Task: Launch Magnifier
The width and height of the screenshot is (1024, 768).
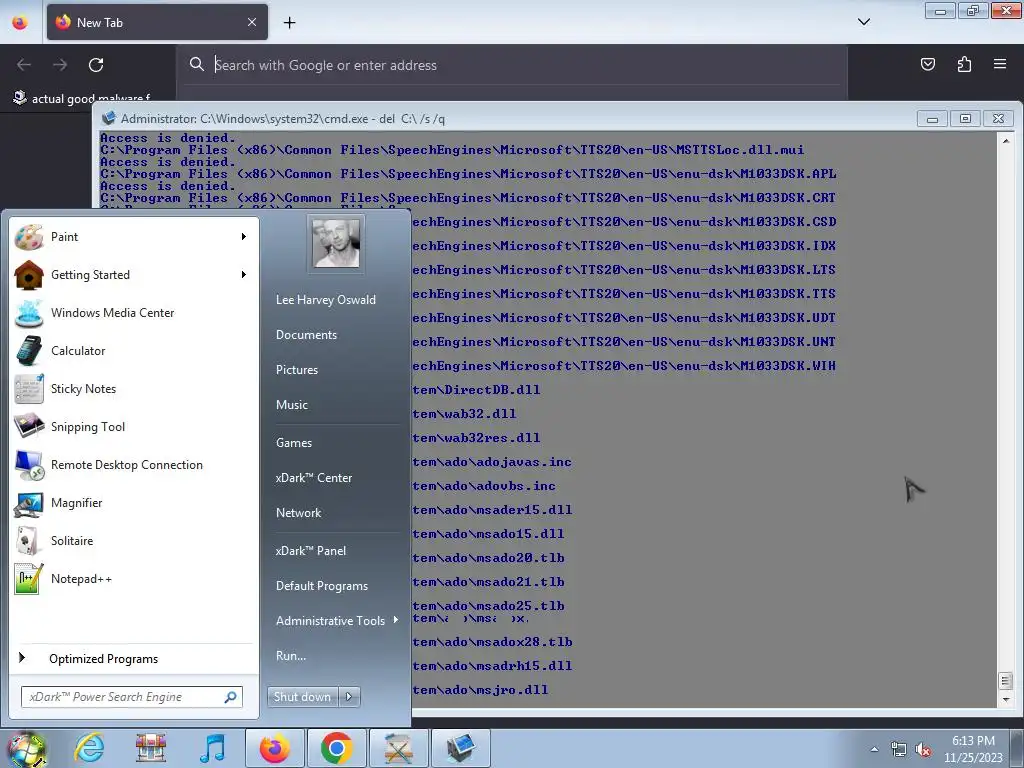Action: pos(134,502)
